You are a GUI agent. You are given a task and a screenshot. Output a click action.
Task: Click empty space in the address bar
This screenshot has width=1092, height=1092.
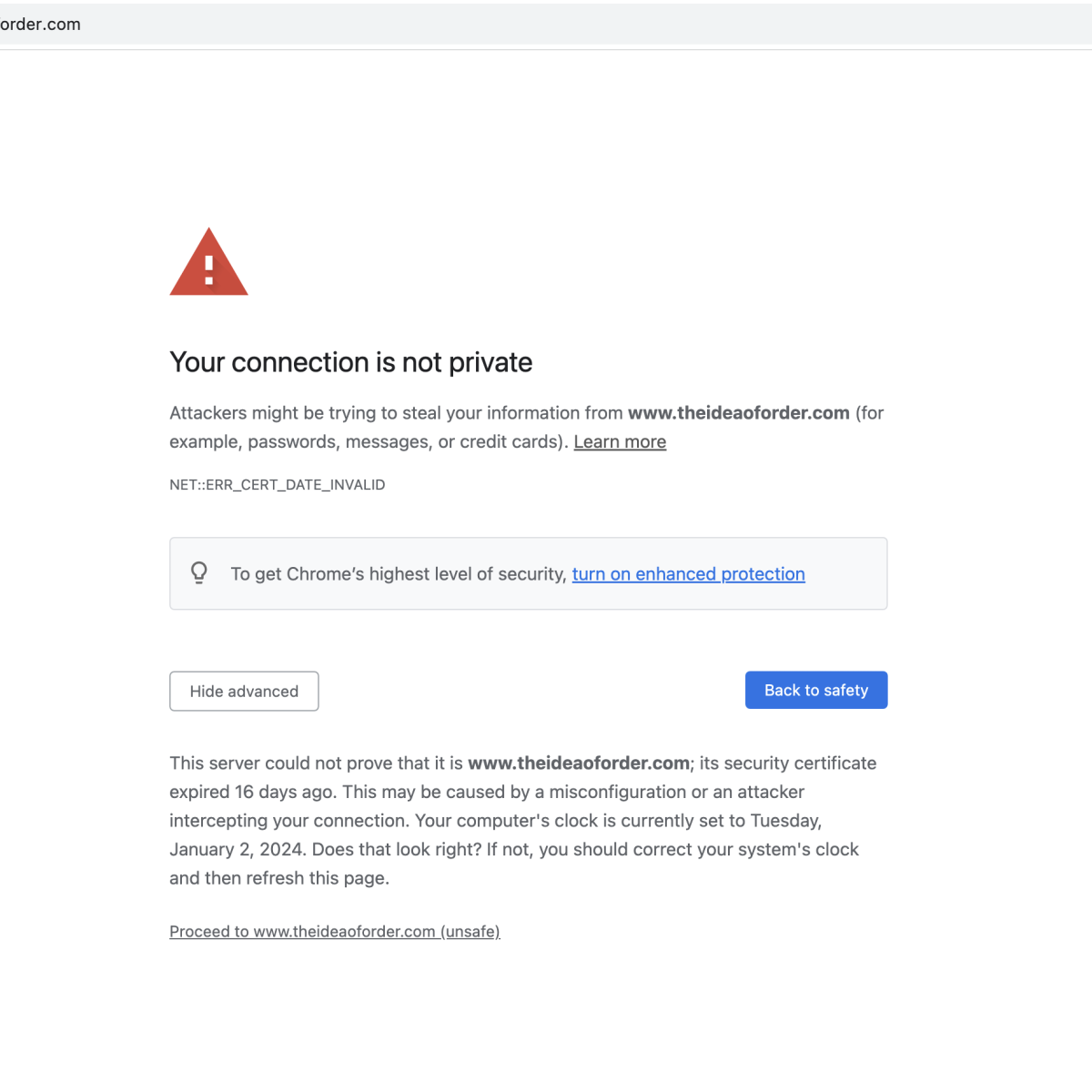pos(582,25)
